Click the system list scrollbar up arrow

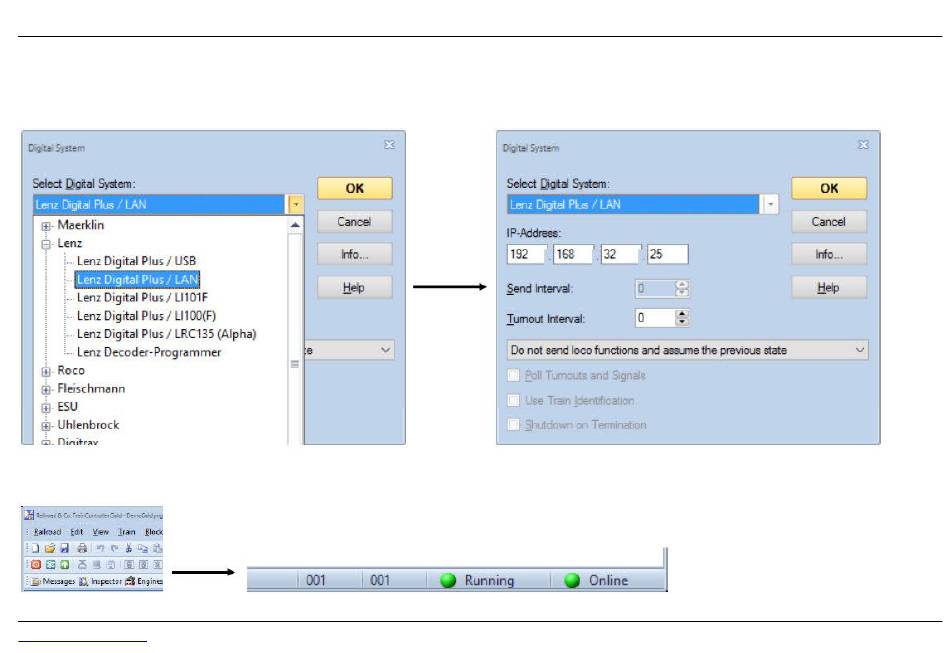pos(295,225)
